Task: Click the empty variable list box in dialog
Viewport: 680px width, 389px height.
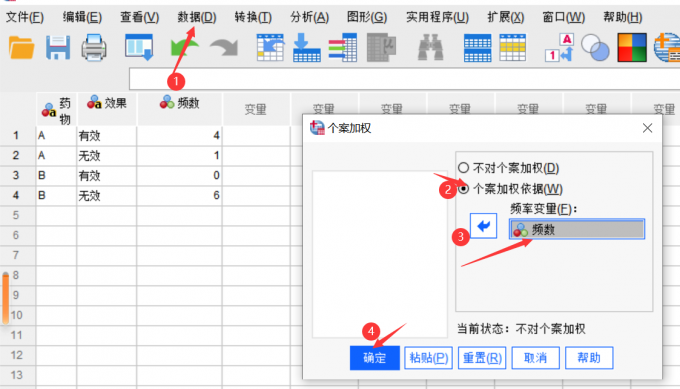Action: [380, 254]
